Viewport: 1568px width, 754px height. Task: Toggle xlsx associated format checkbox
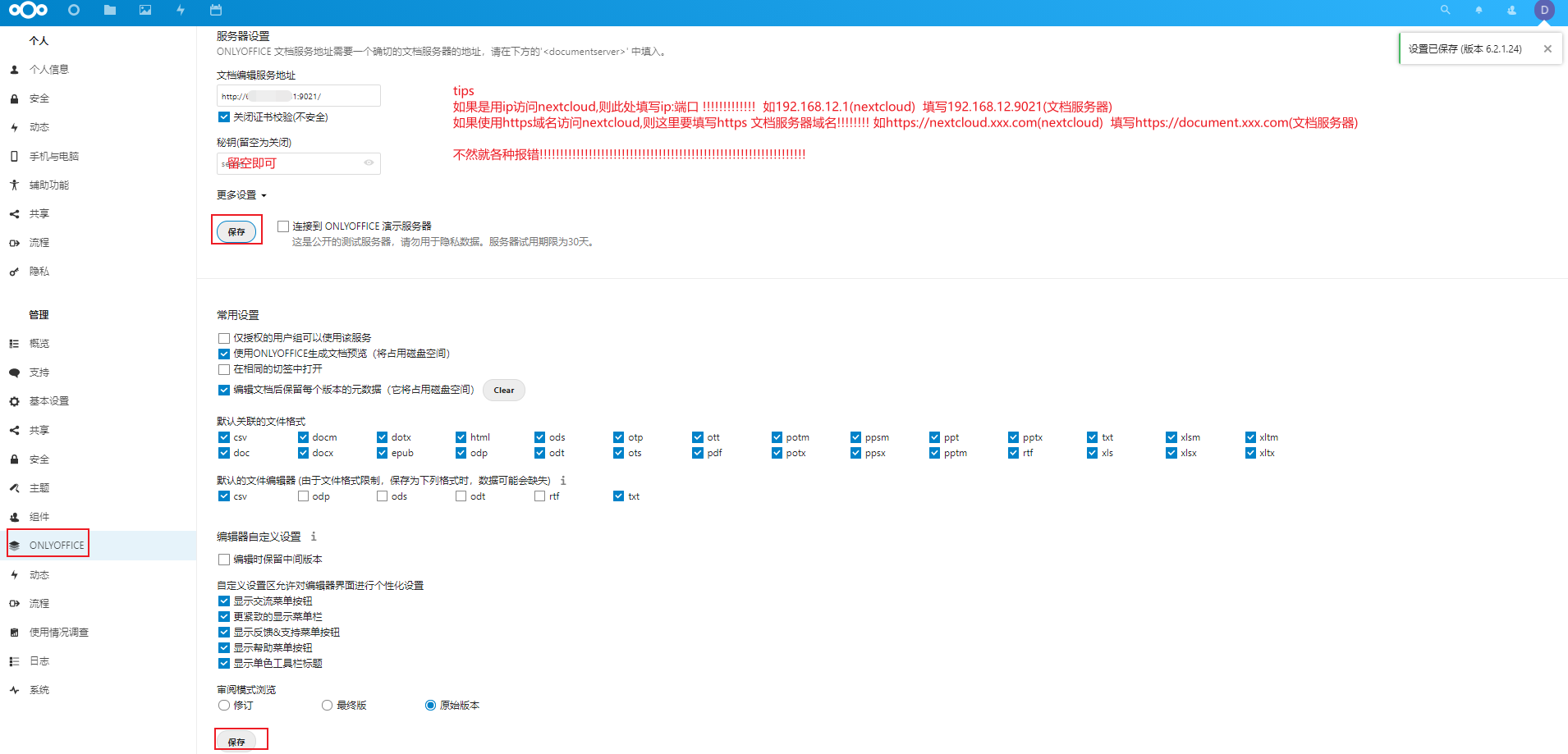tap(1171, 453)
